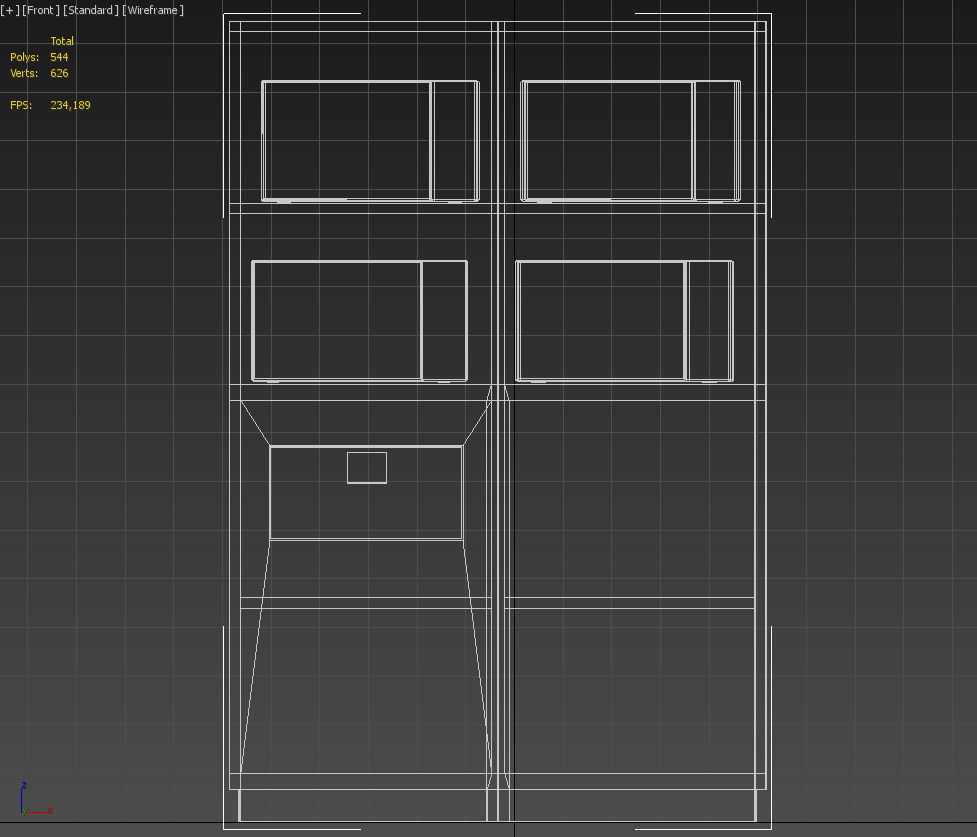The height and width of the screenshot is (837, 977).
Task: Click the Total statistics header
Action: pyautogui.click(x=62, y=41)
